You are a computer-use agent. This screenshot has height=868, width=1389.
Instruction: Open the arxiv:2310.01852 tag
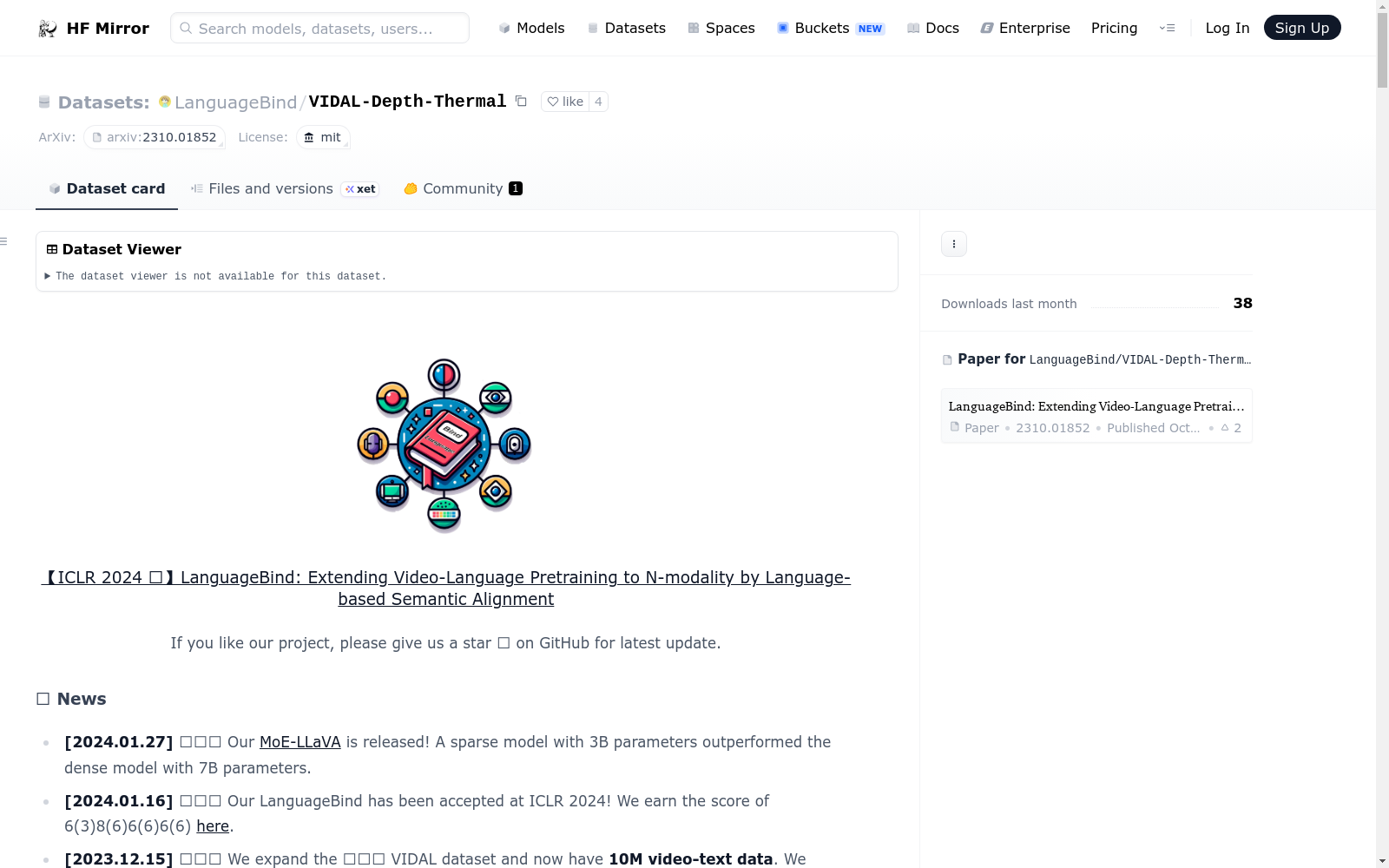point(155,137)
